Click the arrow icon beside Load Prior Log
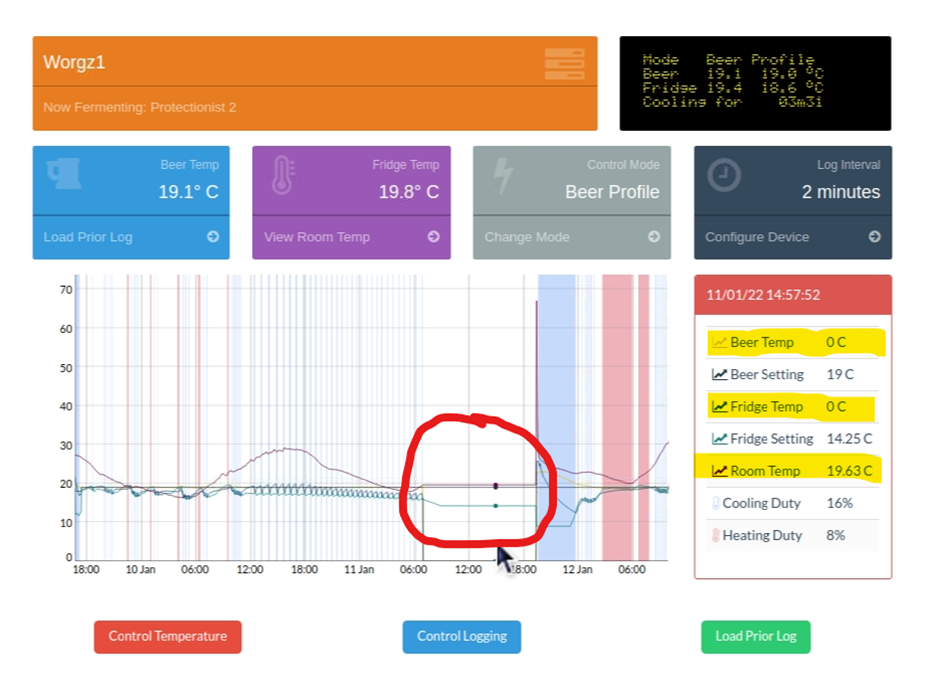940x696 pixels. [213, 237]
